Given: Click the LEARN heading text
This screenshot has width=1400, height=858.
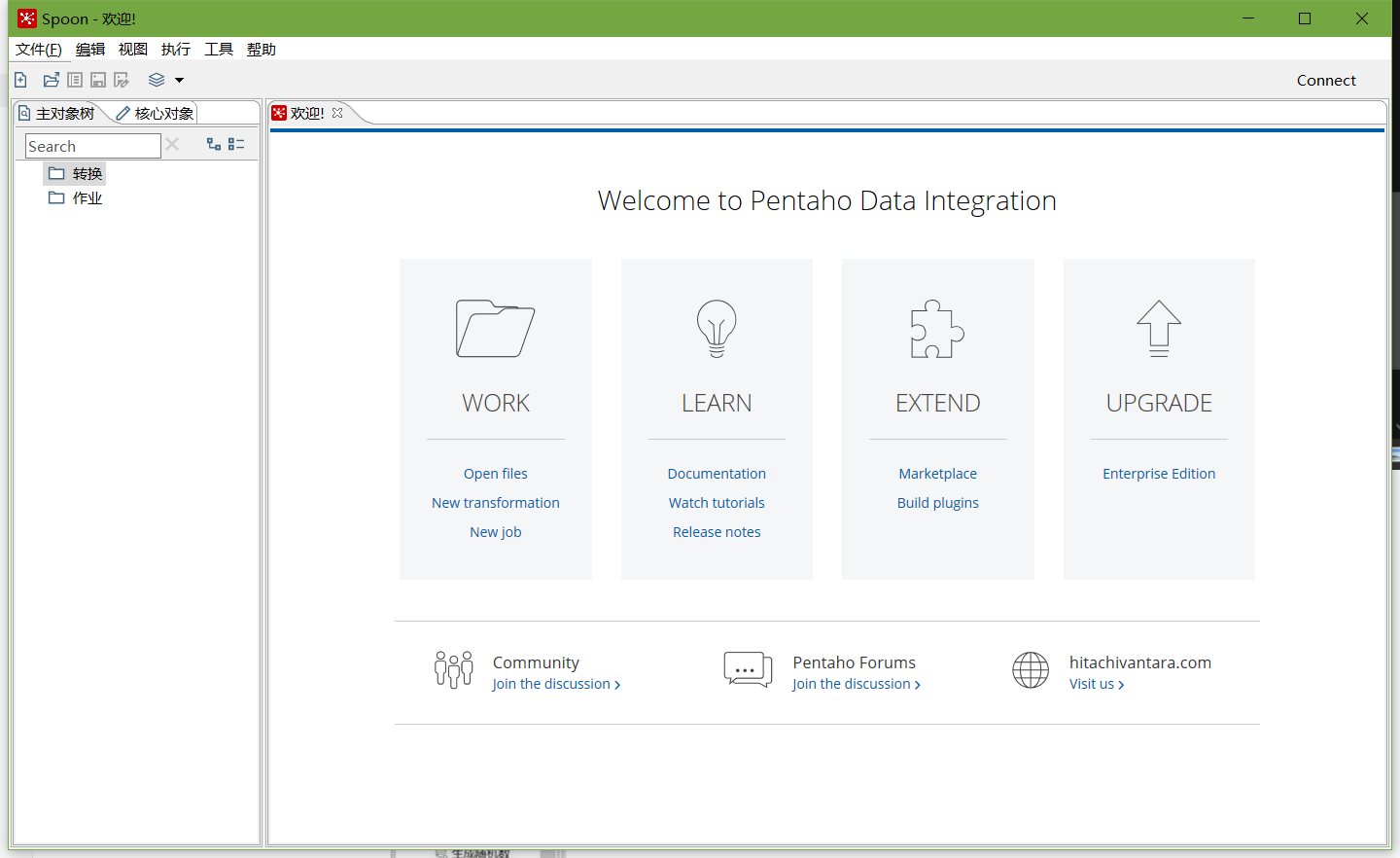Looking at the screenshot, I should (717, 403).
